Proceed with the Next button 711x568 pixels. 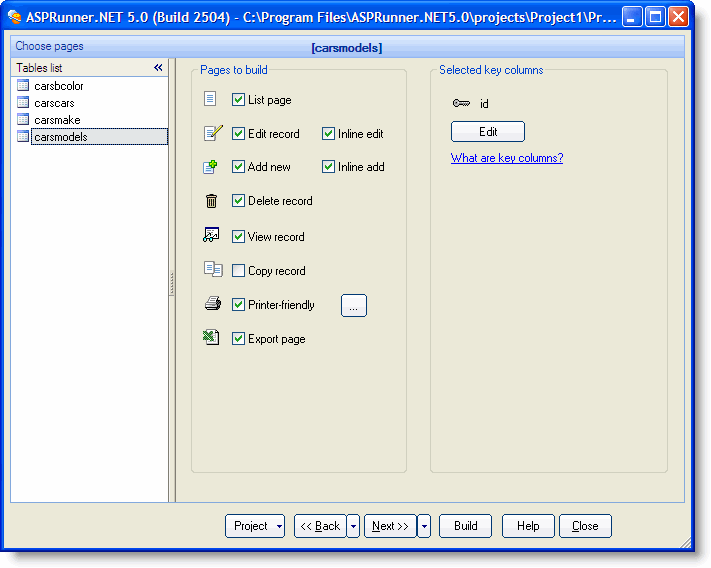pyautogui.click(x=390, y=526)
